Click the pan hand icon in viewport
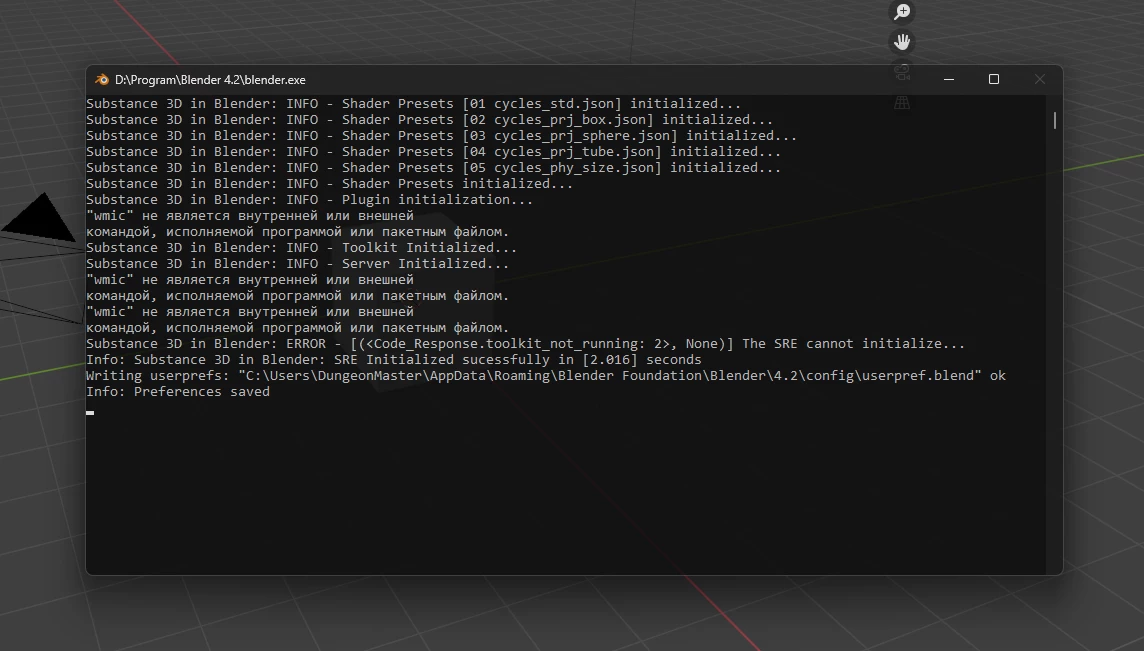 [903, 42]
